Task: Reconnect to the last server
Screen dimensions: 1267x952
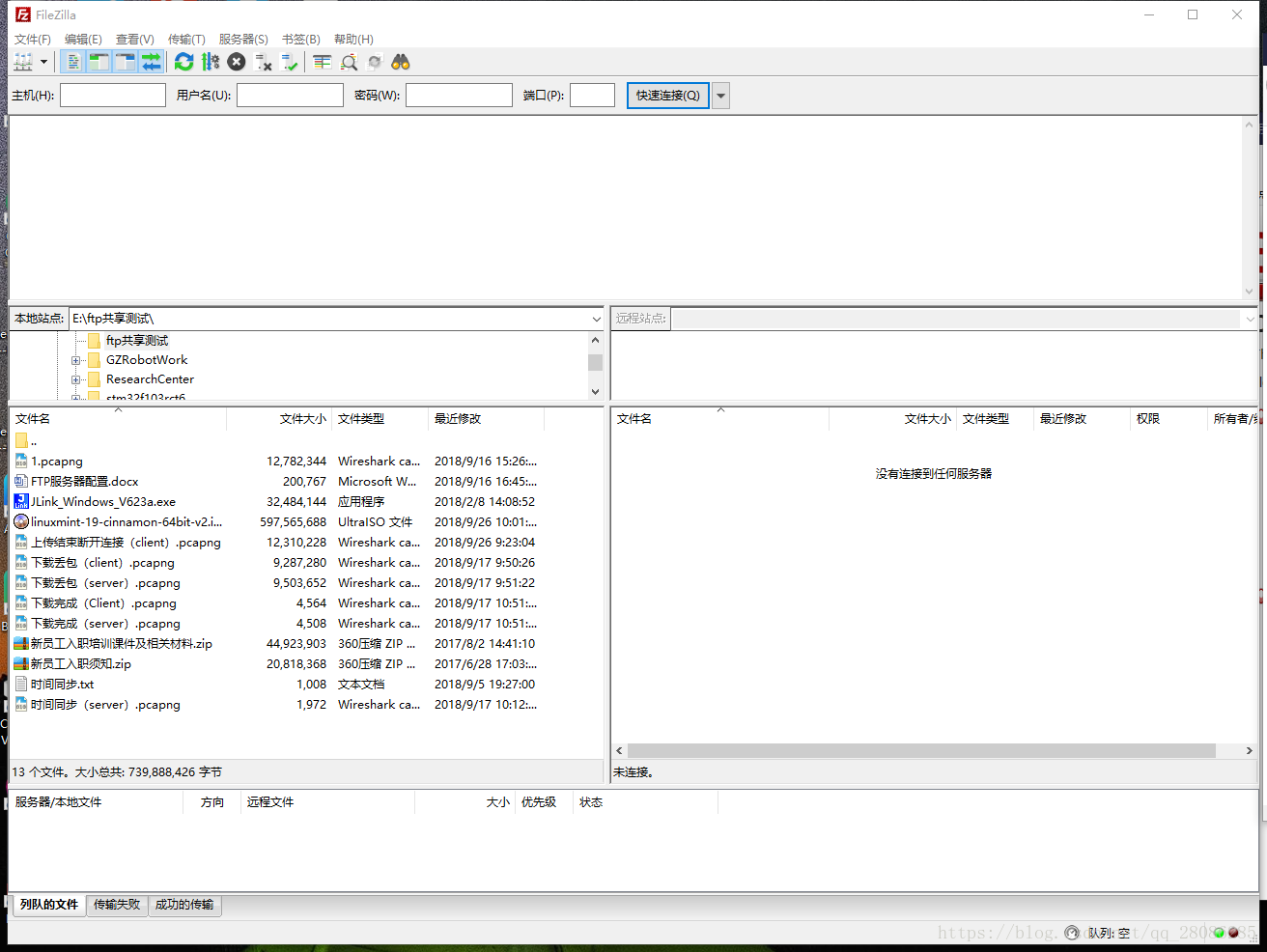Action: click(x=289, y=62)
